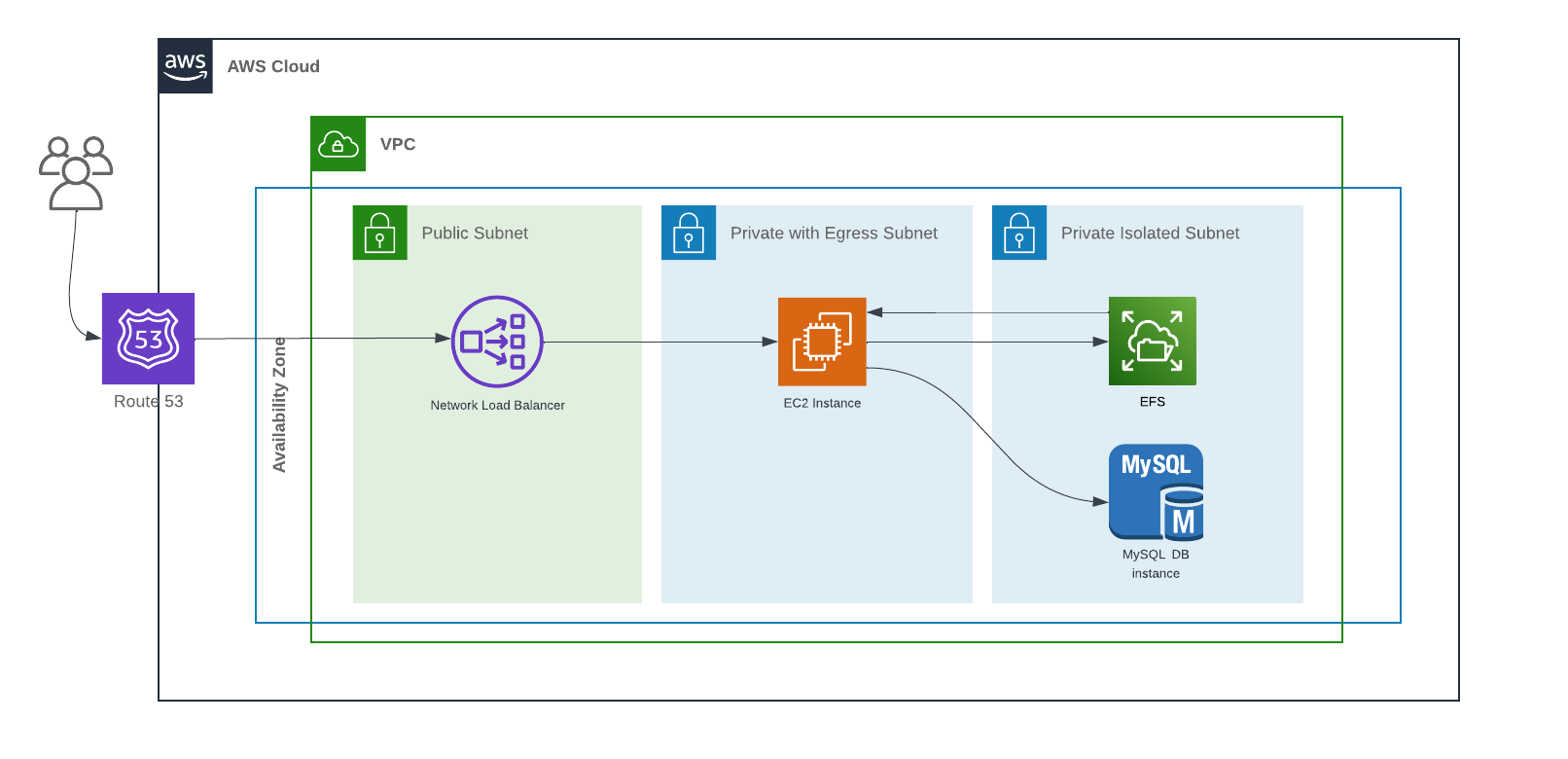Screen dimensions: 1568x759
Task: Click the Private Isolated Subnet lock icon
Action: click(1019, 233)
